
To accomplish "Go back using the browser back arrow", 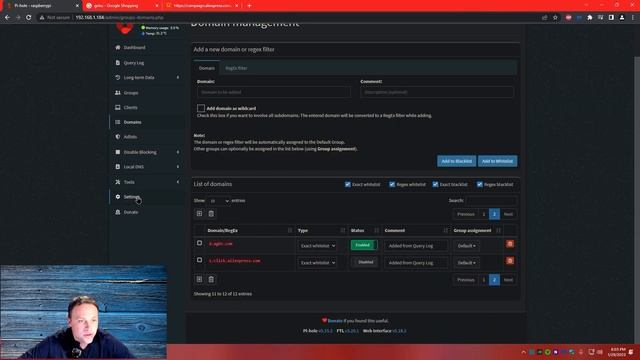I will click(x=7, y=18).
